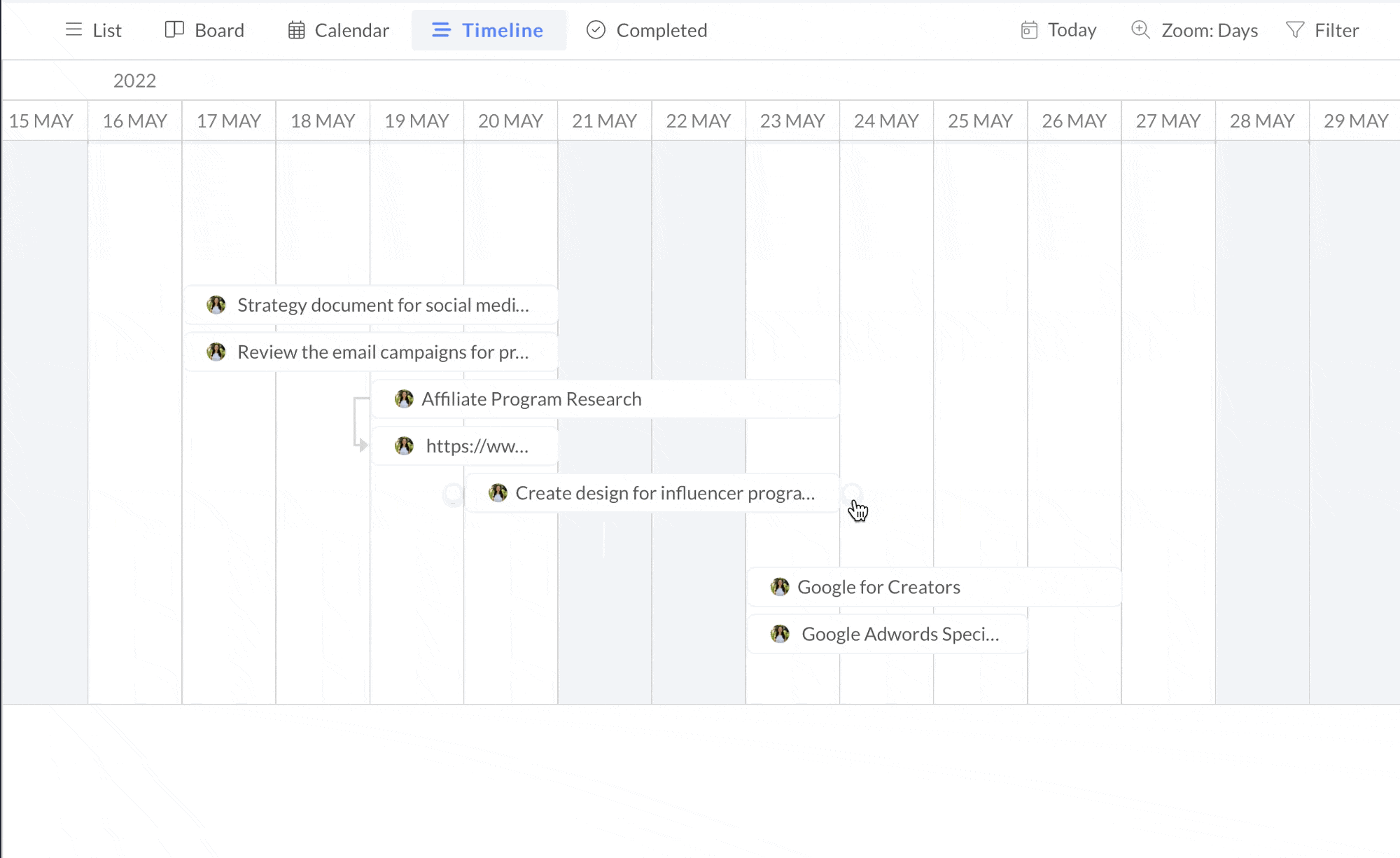Screen dimensions: 1400x858
Task: Click the Board view icon
Action: pos(174,29)
